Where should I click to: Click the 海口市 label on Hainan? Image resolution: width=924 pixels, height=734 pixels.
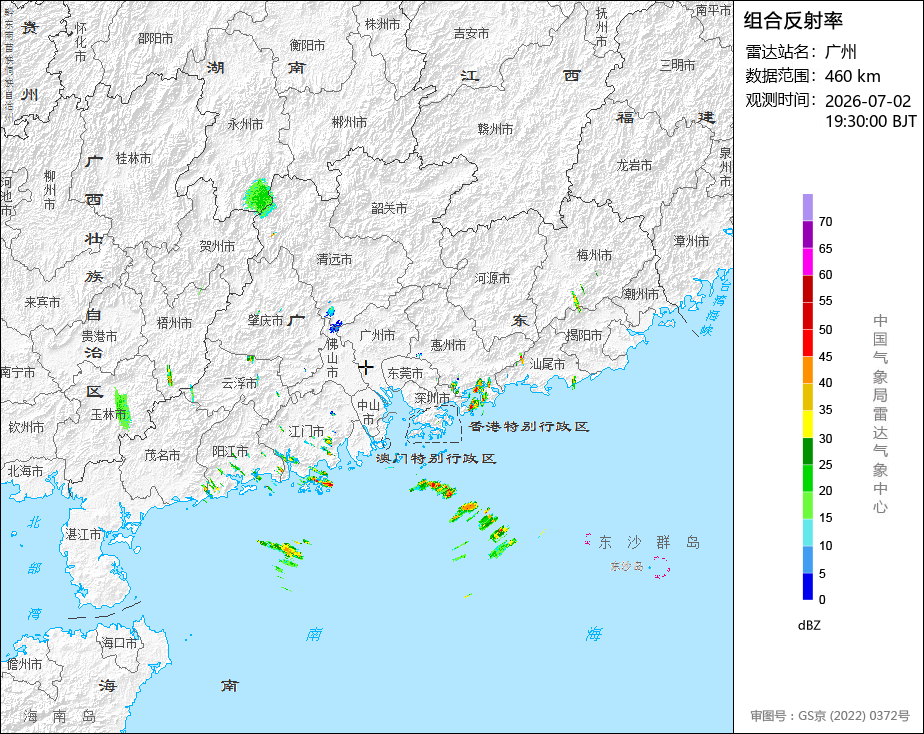click(x=119, y=643)
